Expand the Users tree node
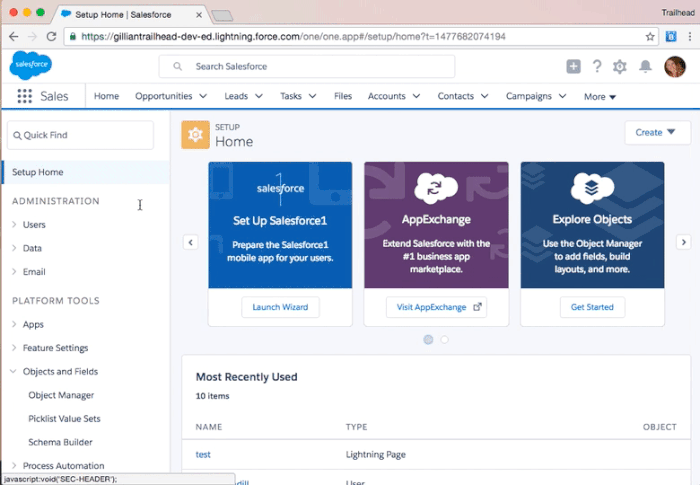 click(14, 224)
